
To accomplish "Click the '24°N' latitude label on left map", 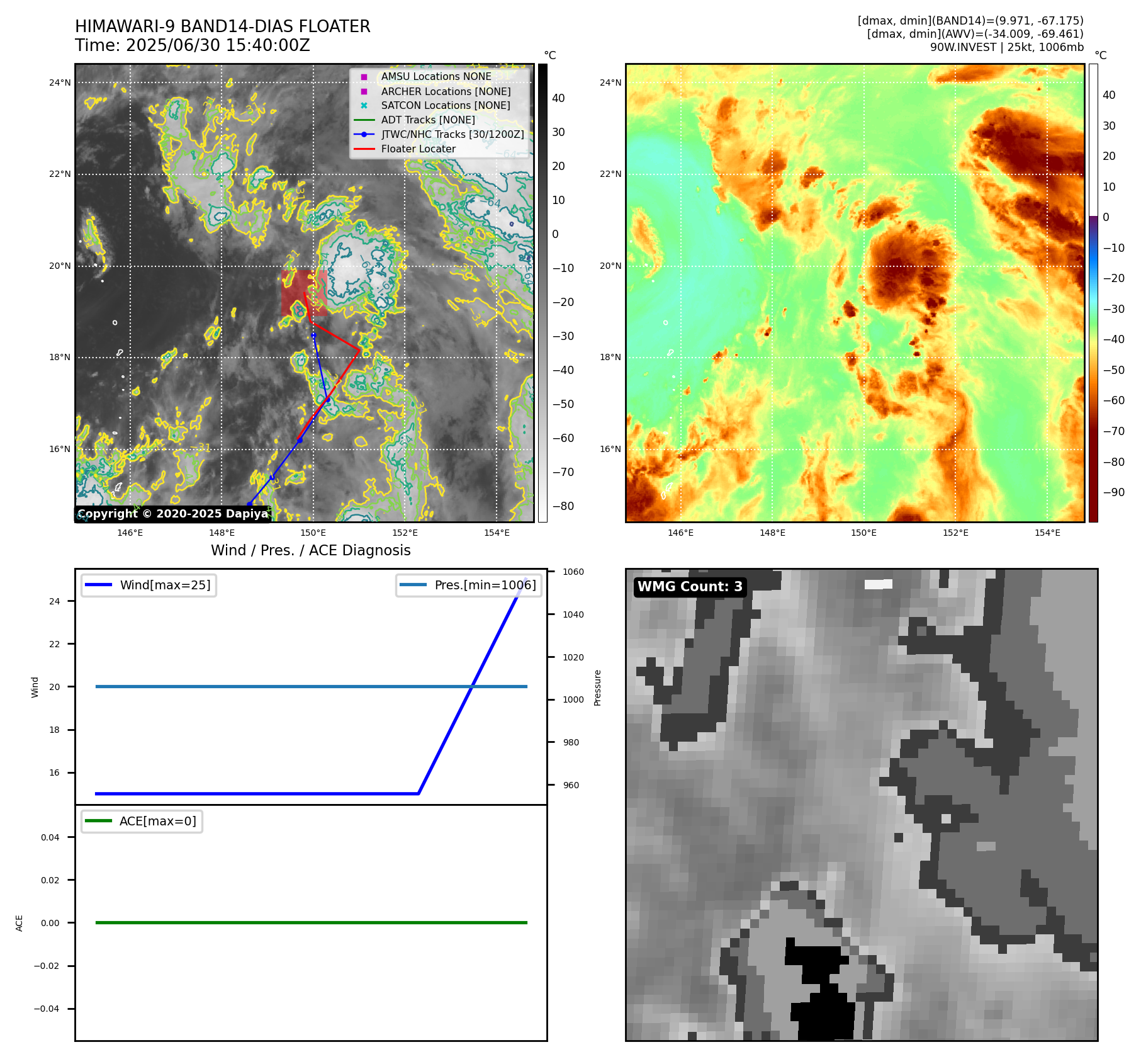I will [x=60, y=82].
